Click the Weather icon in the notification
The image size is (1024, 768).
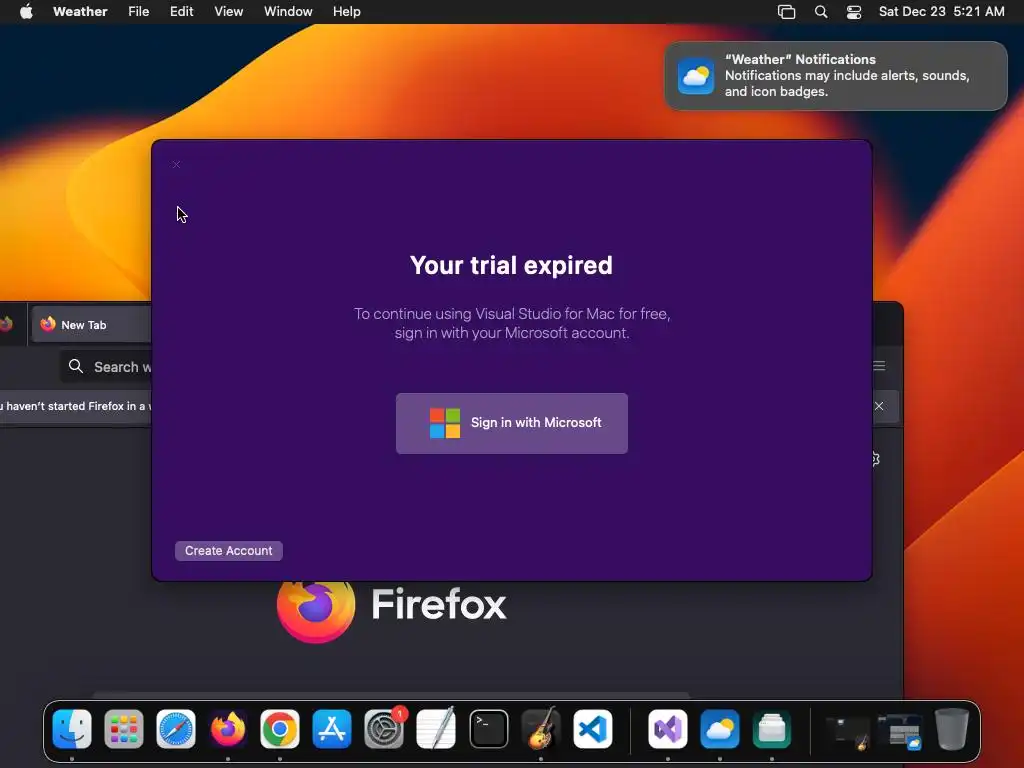[x=696, y=76]
